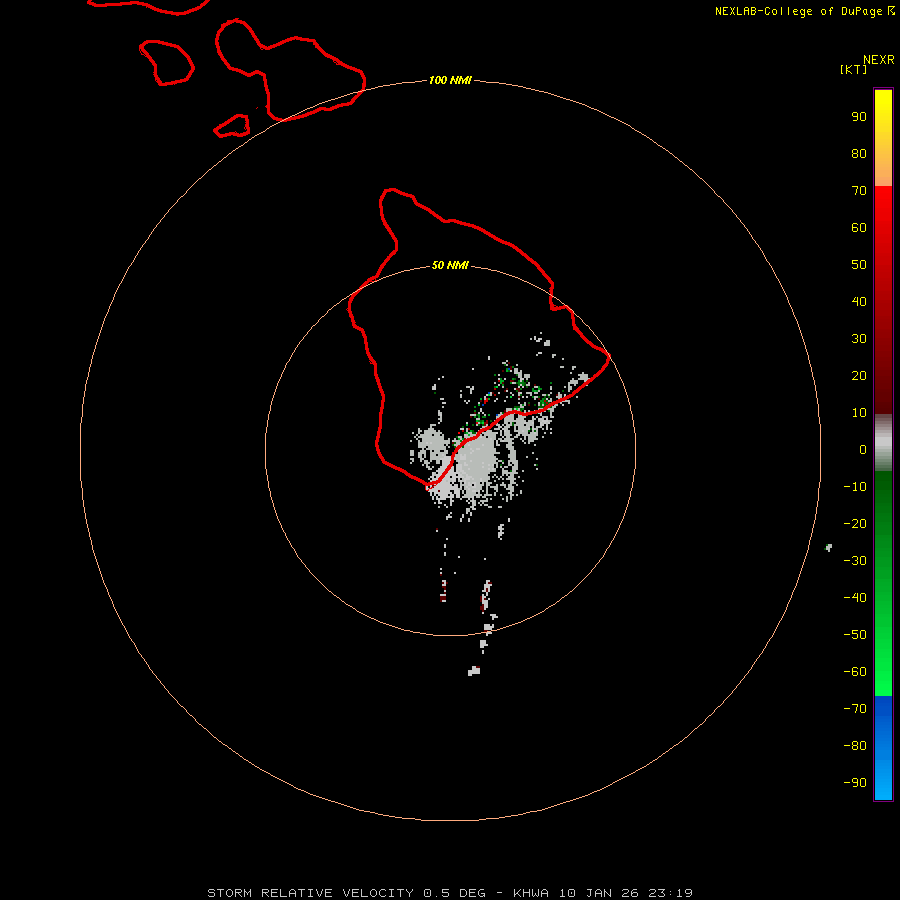Screen dimensions: 900x900
Task: Click the 30 value on the velocity scale
Action: pos(859,339)
